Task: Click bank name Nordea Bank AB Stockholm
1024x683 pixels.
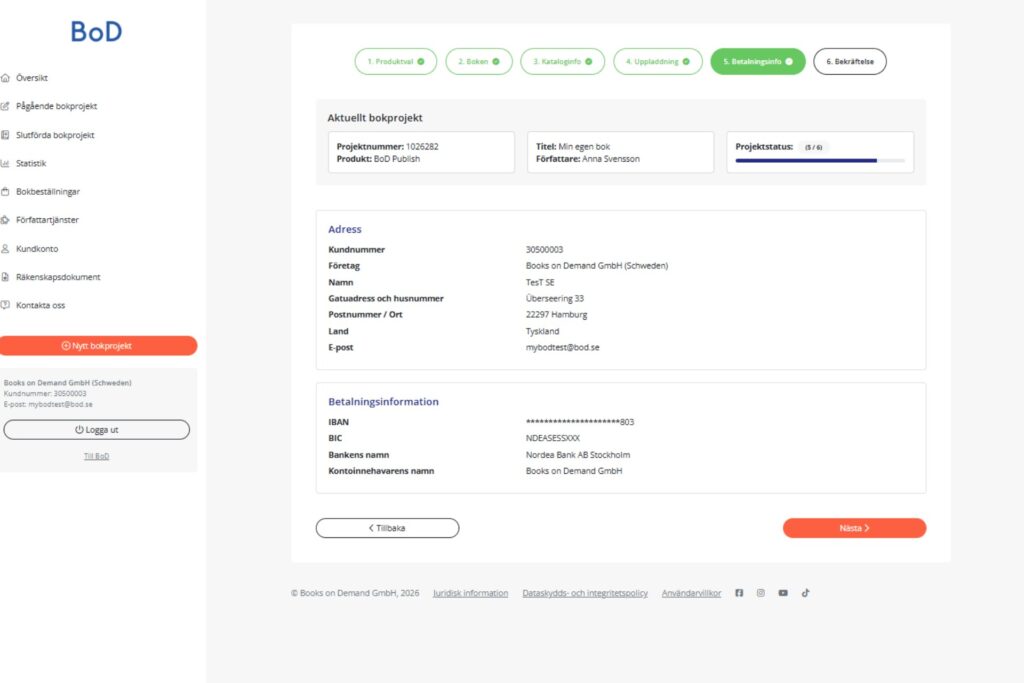Action: click(578, 455)
